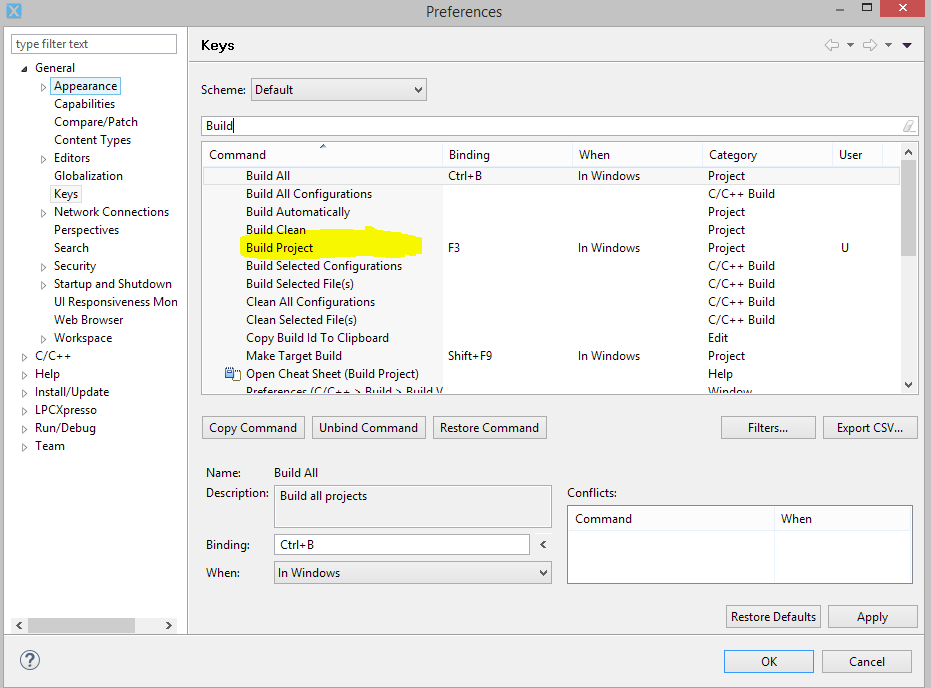Image resolution: width=931 pixels, height=688 pixels.
Task: Select Perspectives in the tree
Action: (86, 230)
